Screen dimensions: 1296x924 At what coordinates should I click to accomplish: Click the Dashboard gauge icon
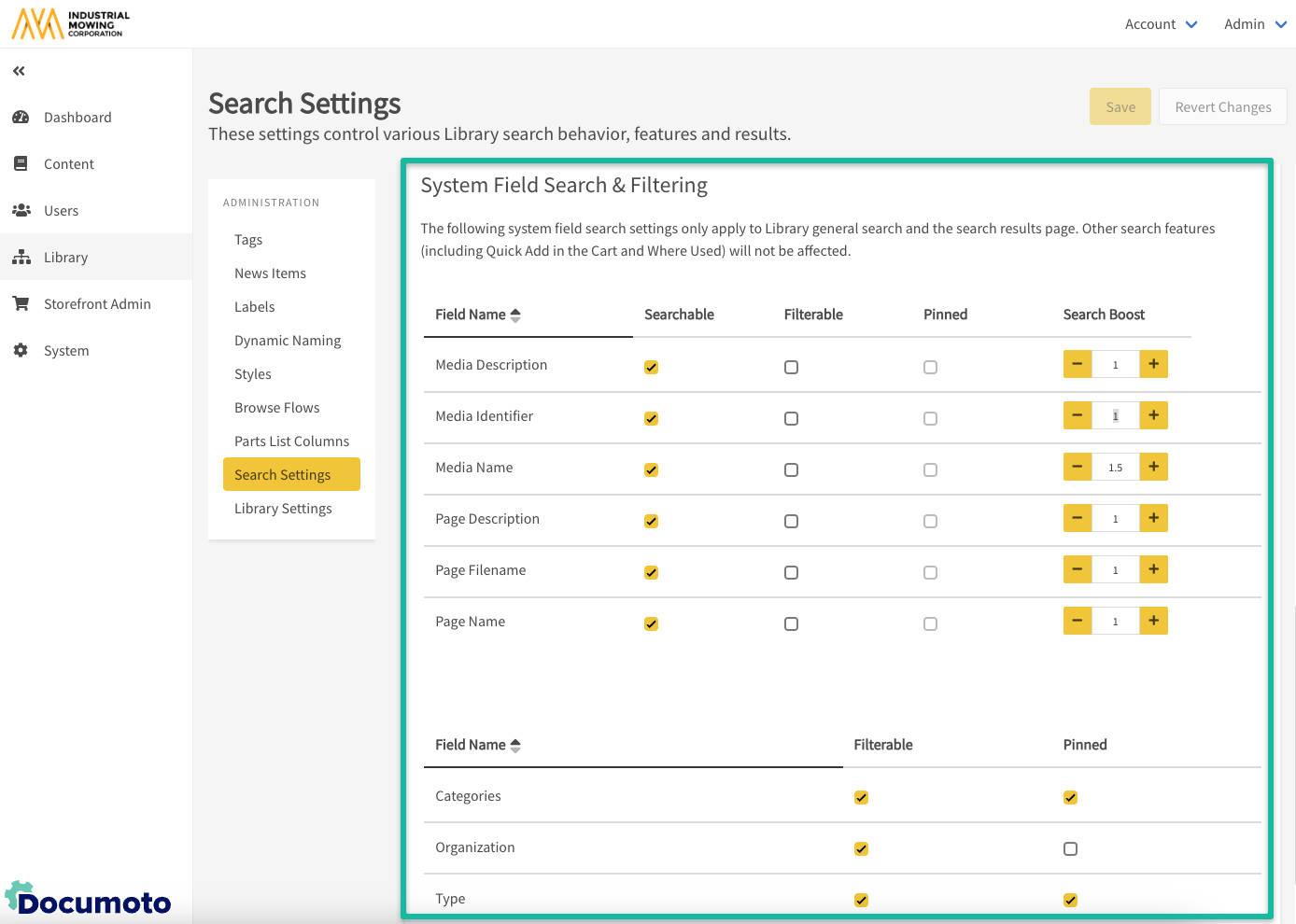[x=21, y=118]
